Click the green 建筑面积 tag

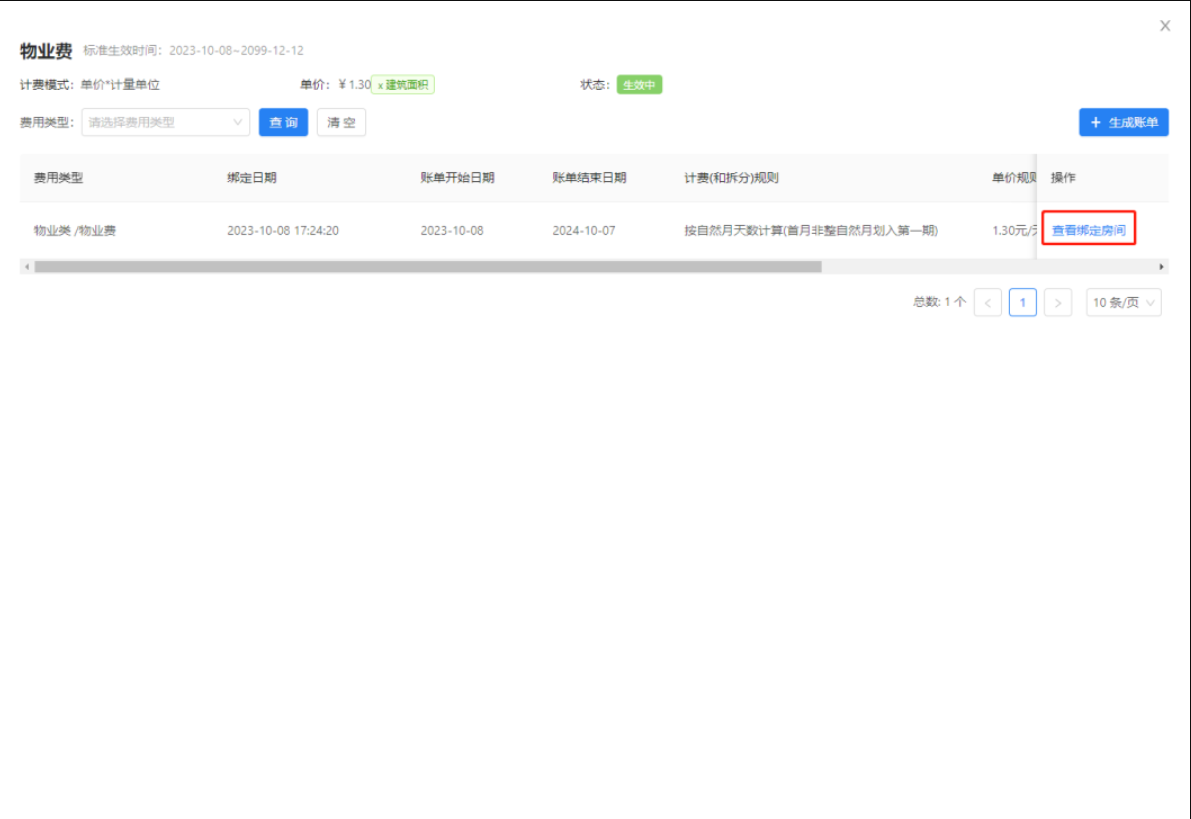[x=404, y=85]
